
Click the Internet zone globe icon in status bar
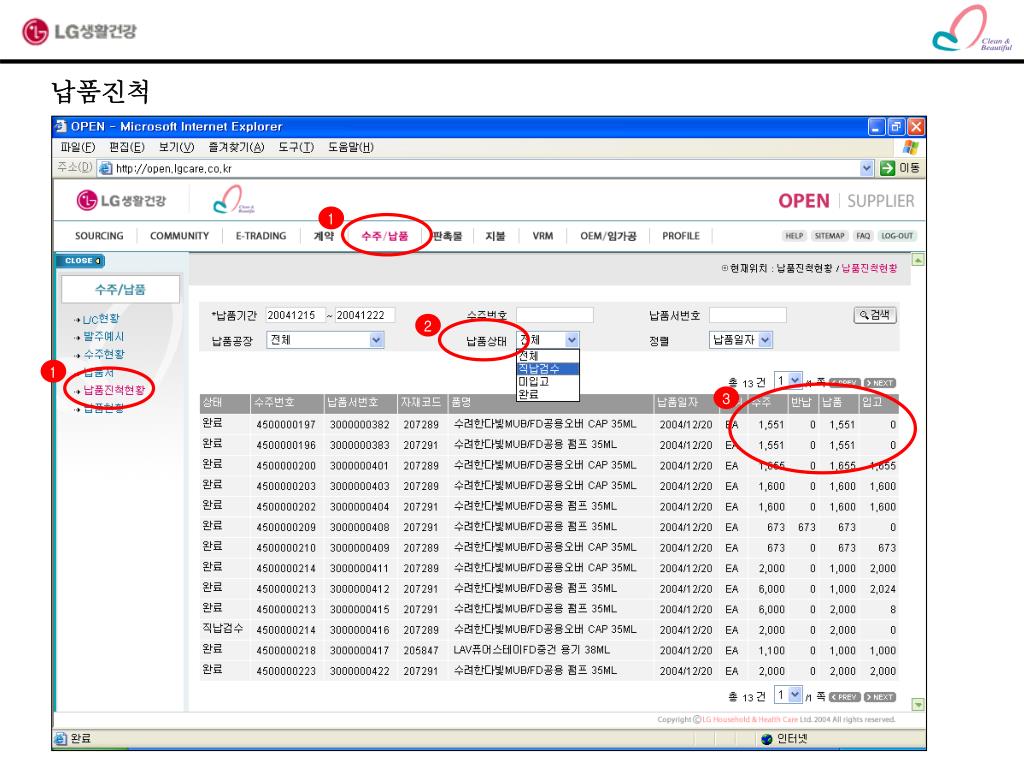(x=767, y=739)
